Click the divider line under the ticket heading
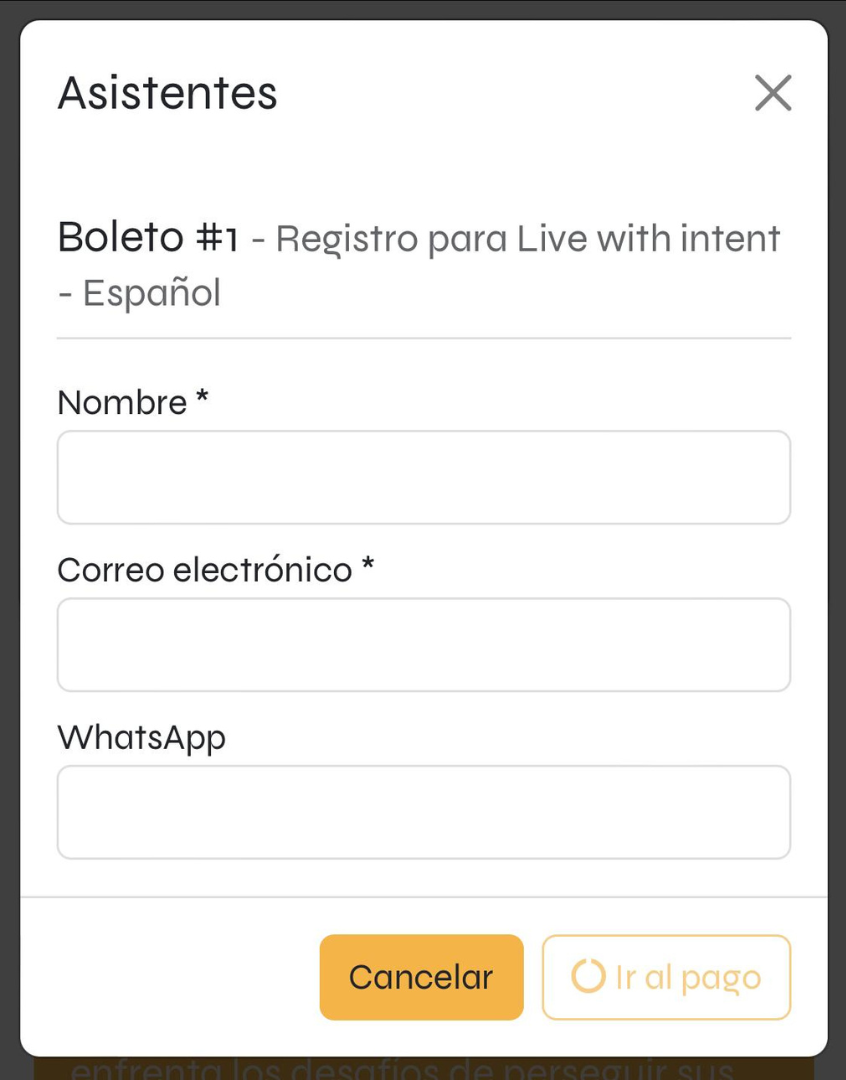 [x=424, y=338]
